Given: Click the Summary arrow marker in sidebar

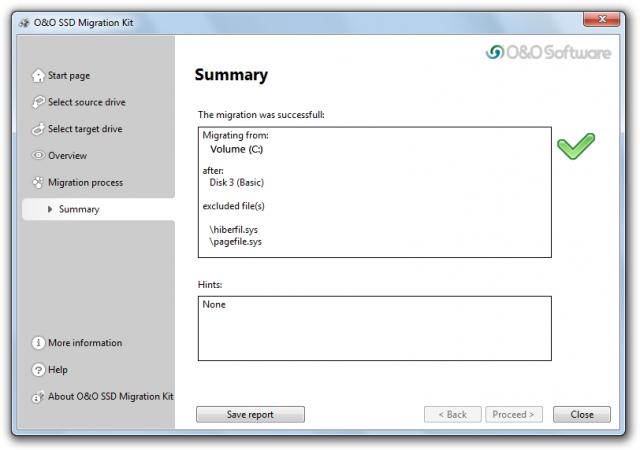Looking at the screenshot, I should click(x=50, y=209).
